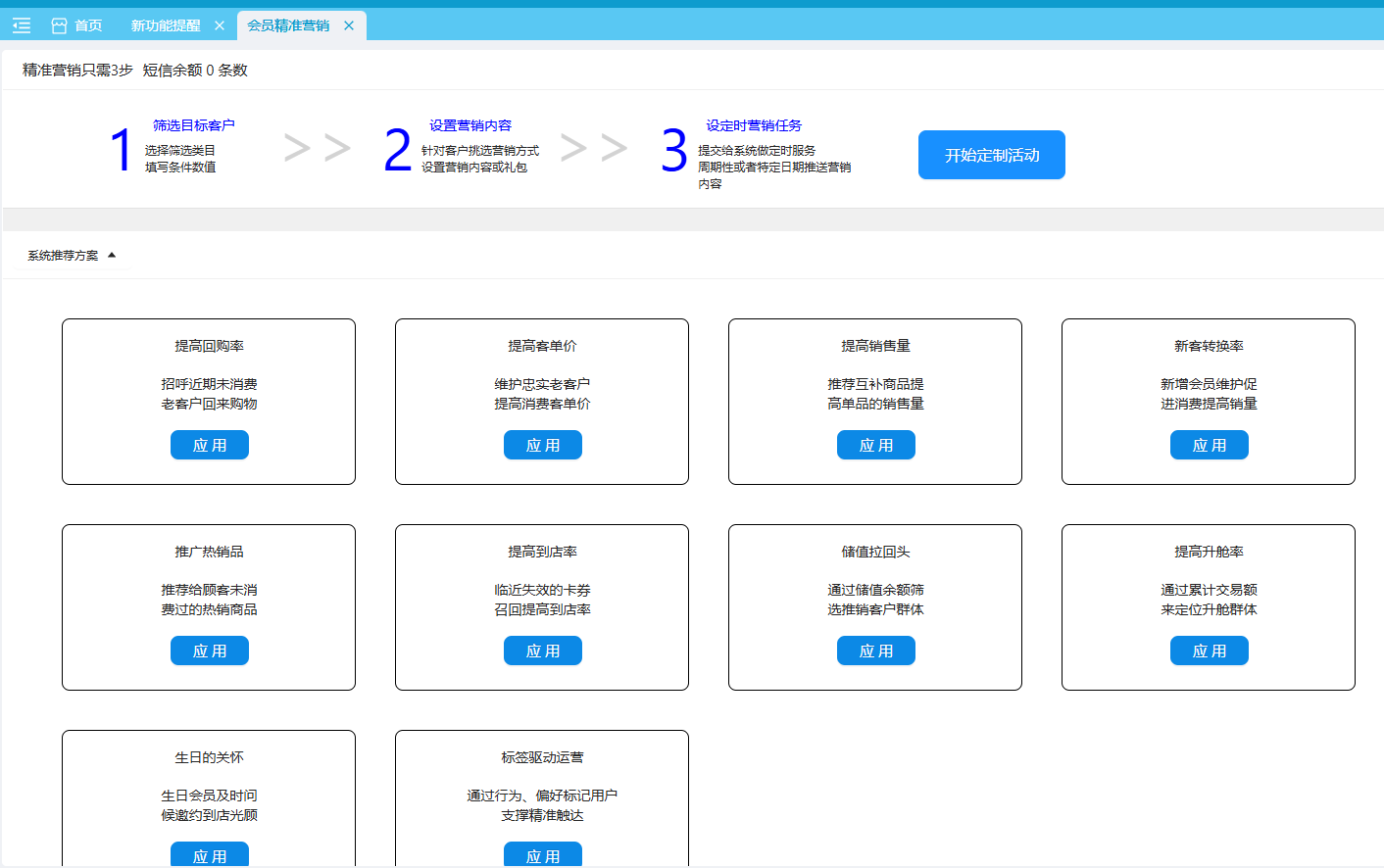The width and height of the screenshot is (1384, 868).
Task: Toggle the sidebar menu collapse icon
Action: pyautogui.click(x=22, y=25)
